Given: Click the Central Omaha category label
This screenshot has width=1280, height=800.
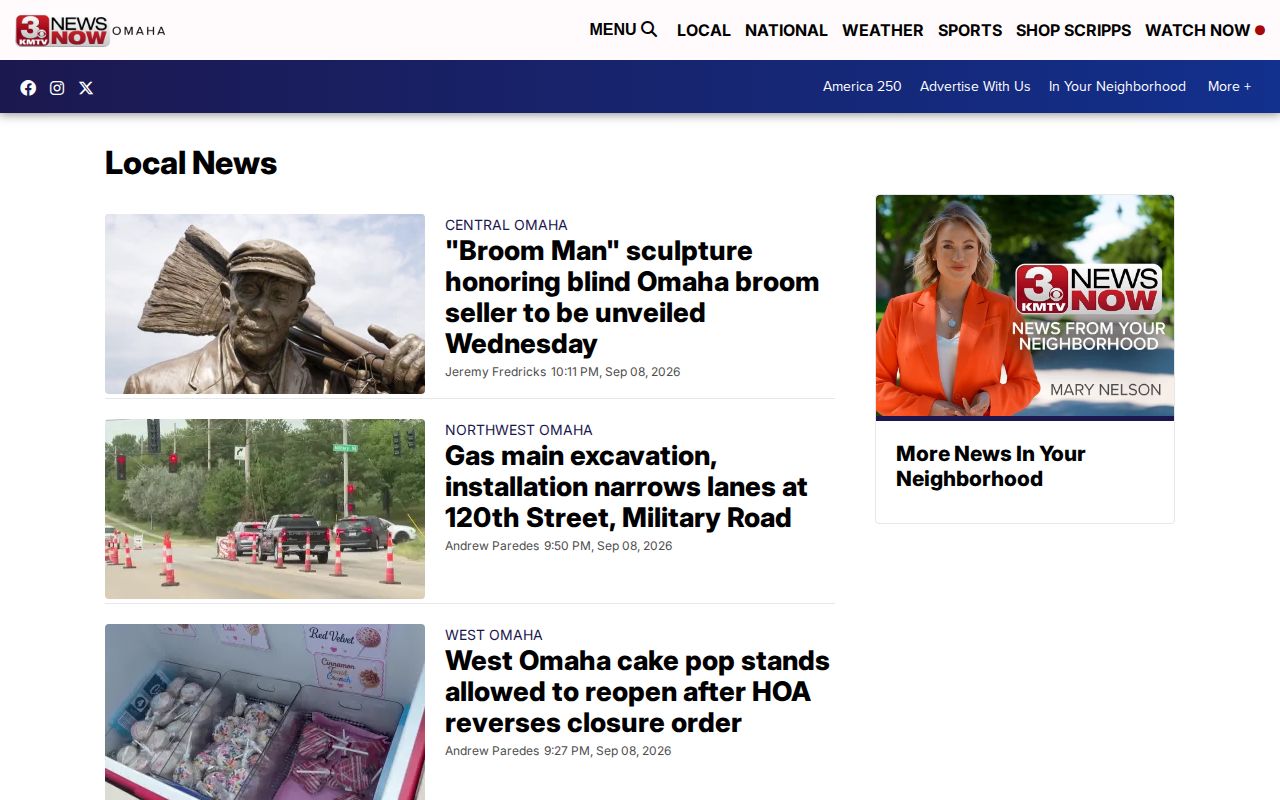Looking at the screenshot, I should [x=506, y=225].
